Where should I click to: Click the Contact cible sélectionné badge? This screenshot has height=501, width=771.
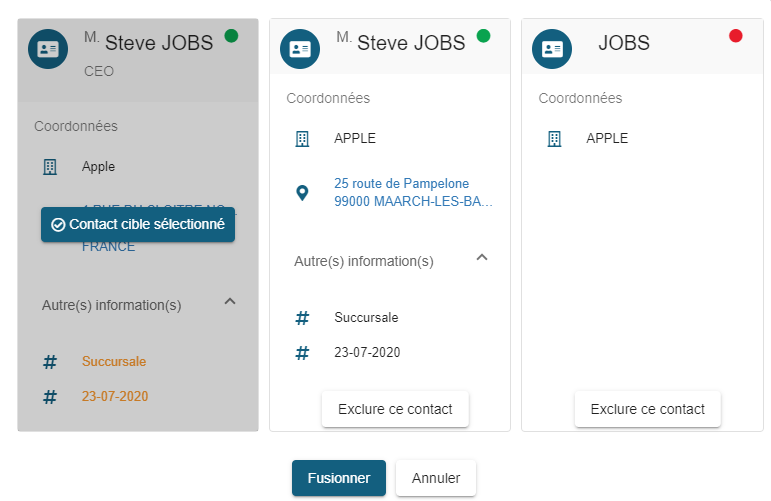(x=138, y=225)
